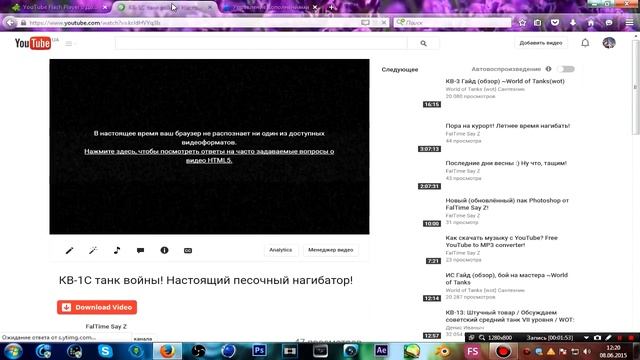Click the Firefox back arrow
640x360 pixels.
(10, 22)
